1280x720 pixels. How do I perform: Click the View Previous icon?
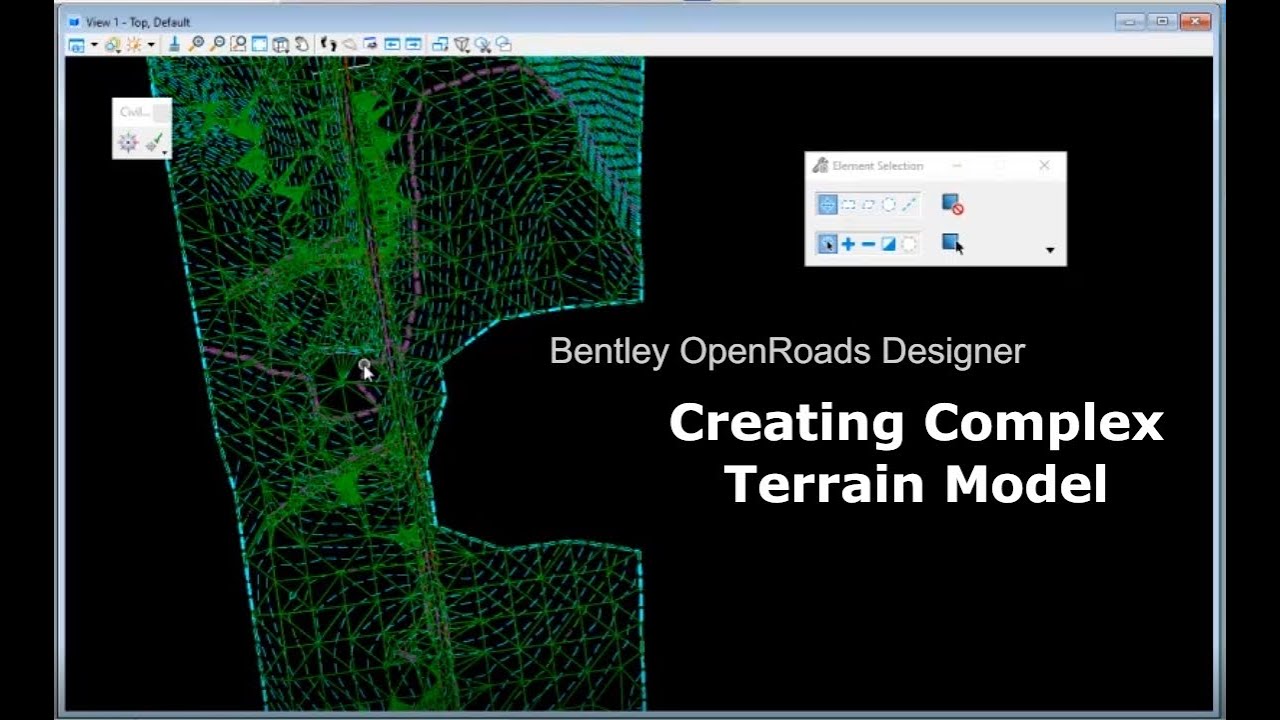pyautogui.click(x=392, y=44)
